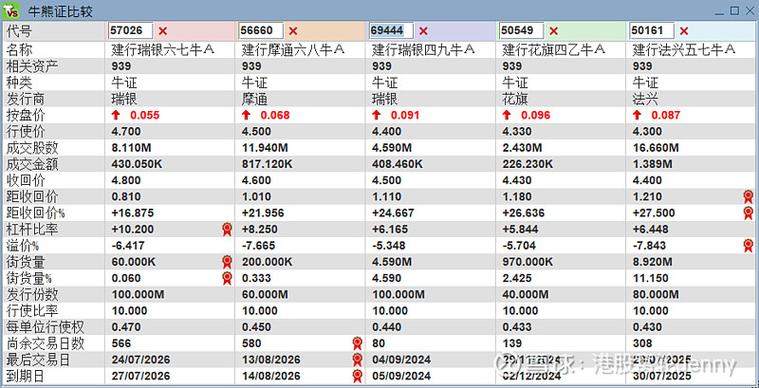Image resolution: width=759 pixels, height=388 pixels.
Task: Click the VS app icon in title bar
Action: pyautogui.click(x=11, y=10)
